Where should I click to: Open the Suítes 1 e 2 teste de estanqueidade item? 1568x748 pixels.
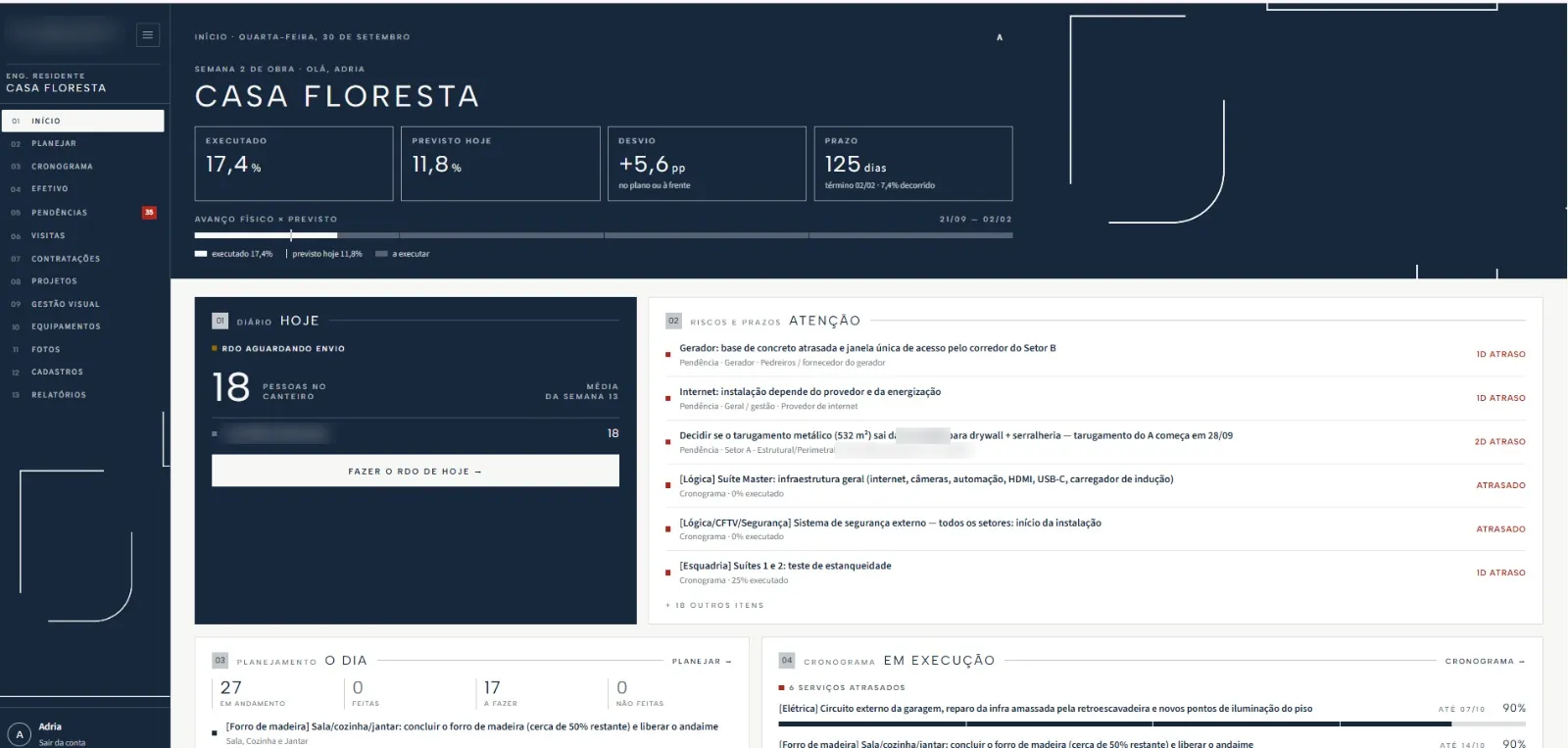click(x=1095, y=572)
